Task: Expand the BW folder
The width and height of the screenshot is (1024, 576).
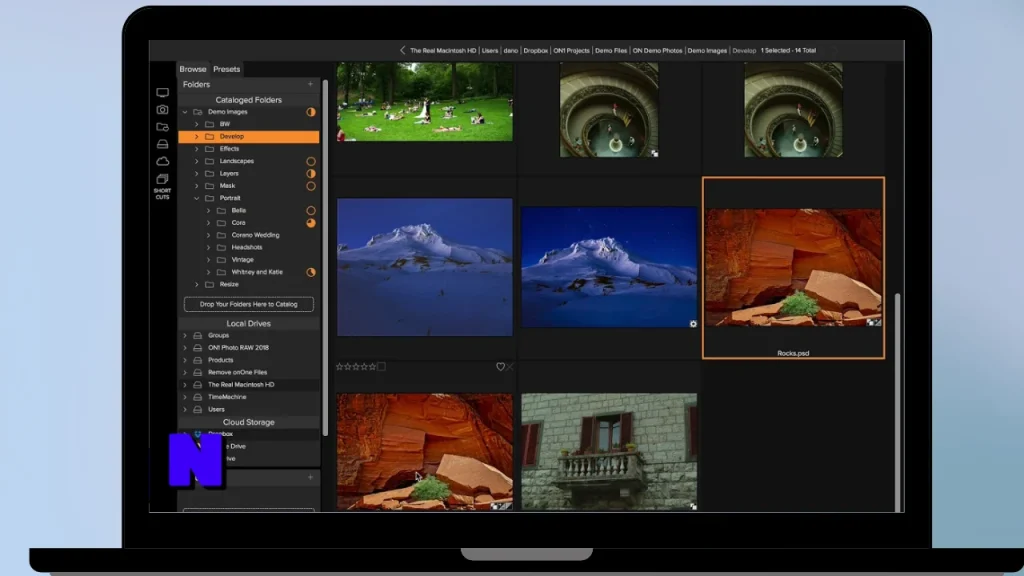Action: 197,124
